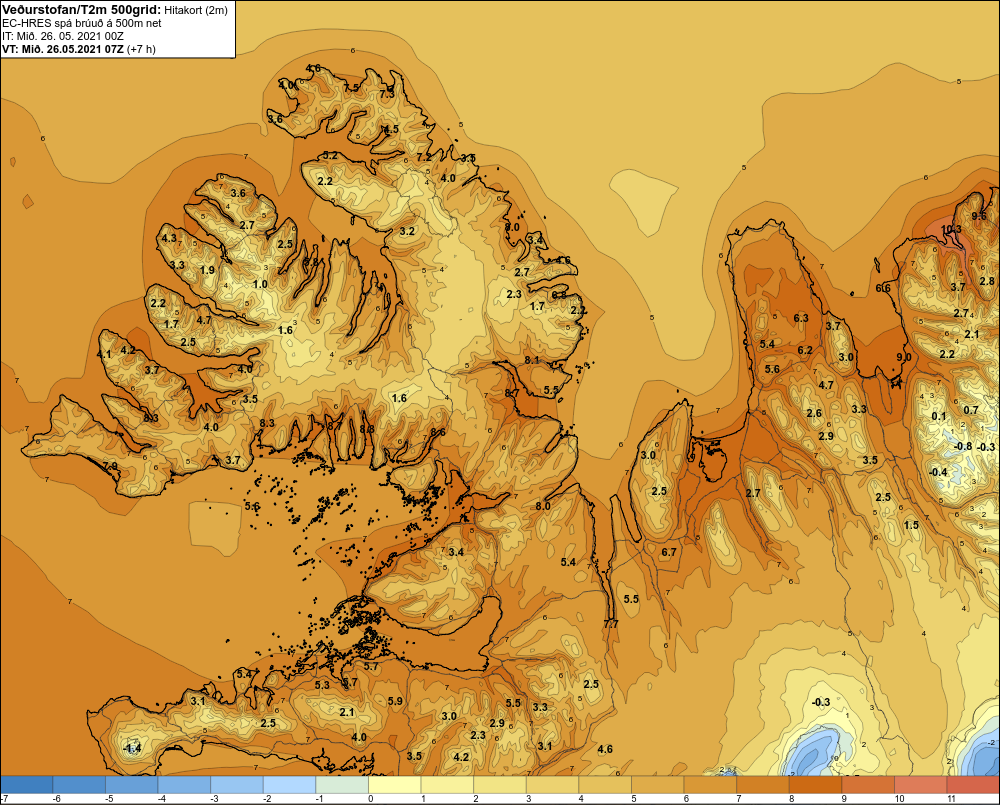Click the legend color band between -1 and 0
Viewport: 1000px width, 805px height.
pyautogui.click(x=342, y=784)
